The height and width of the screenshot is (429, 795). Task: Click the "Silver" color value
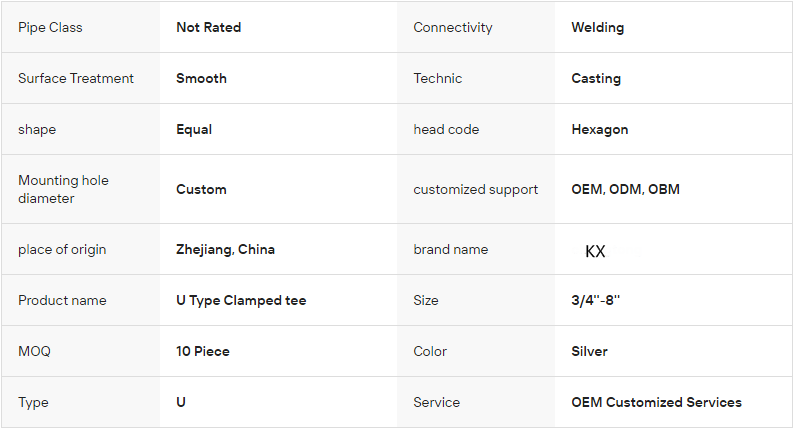[589, 351]
